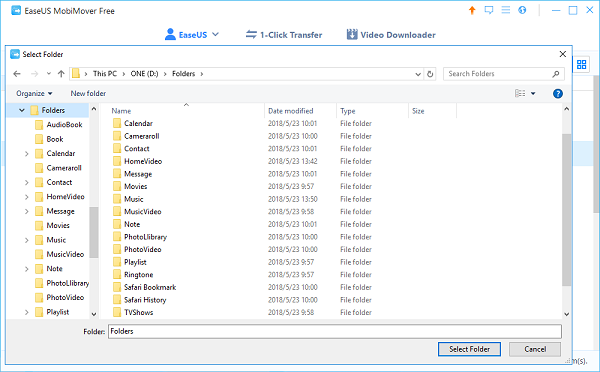Select HomeVideo folder icon in file list
This screenshot has width=600, height=372.
click(117, 161)
